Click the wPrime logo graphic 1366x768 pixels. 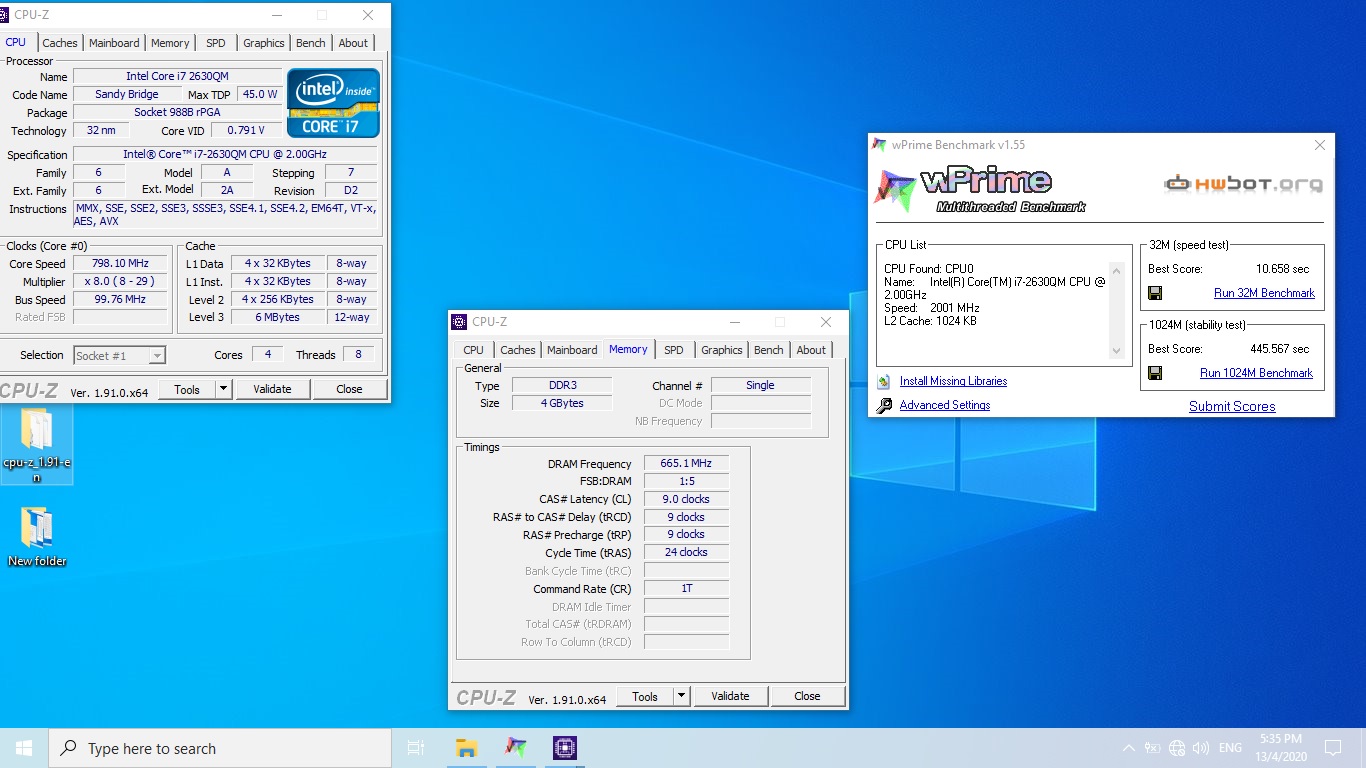coord(979,191)
